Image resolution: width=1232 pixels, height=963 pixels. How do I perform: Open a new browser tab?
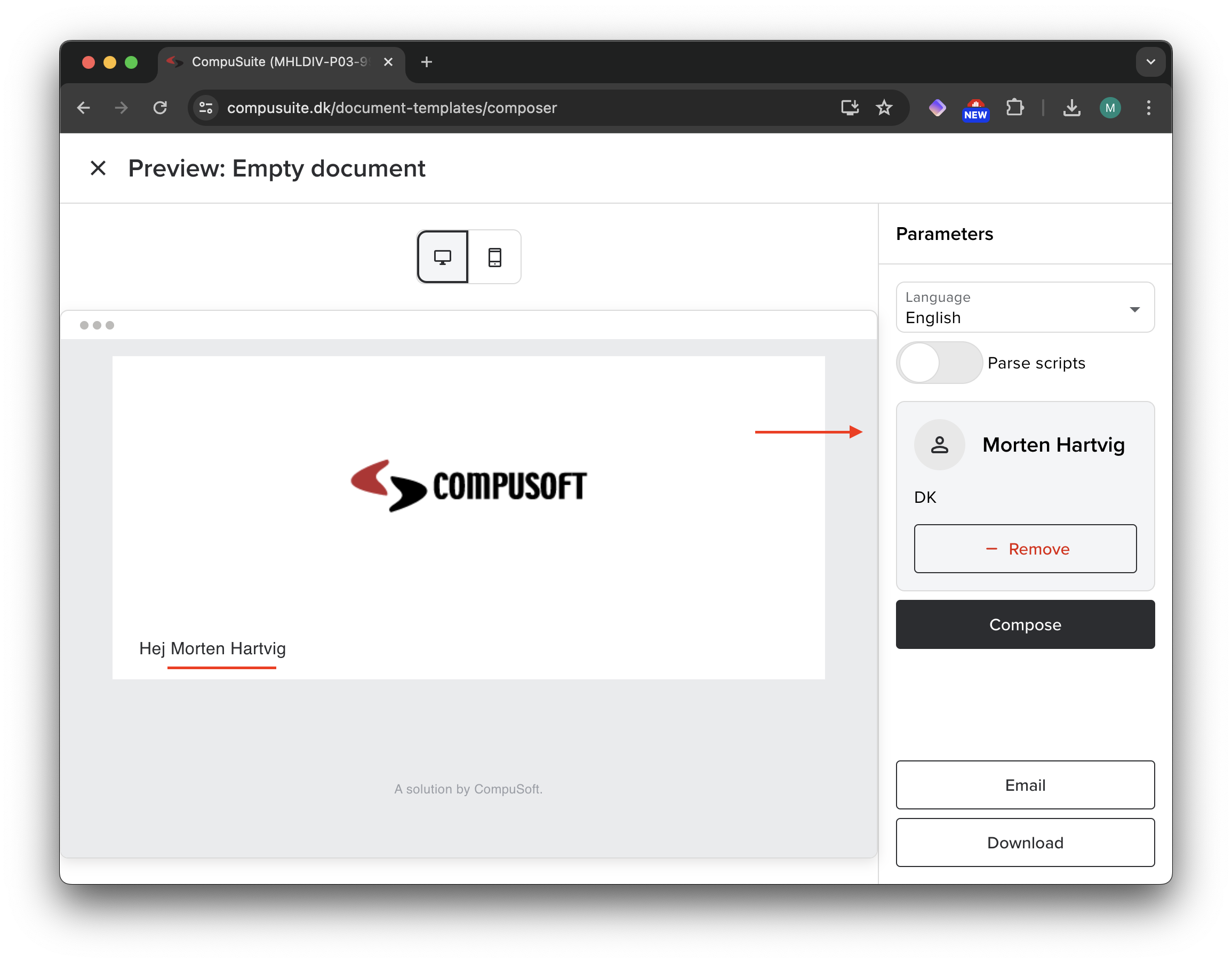(427, 62)
